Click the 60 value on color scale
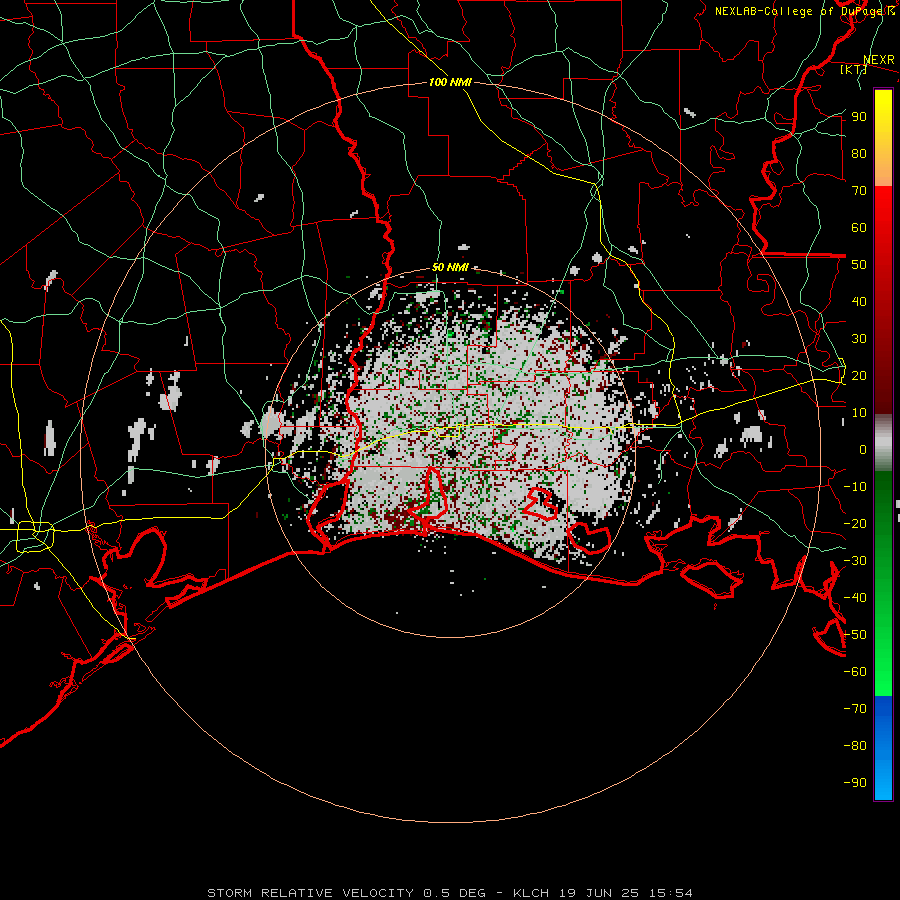The image size is (900, 900). (859, 228)
